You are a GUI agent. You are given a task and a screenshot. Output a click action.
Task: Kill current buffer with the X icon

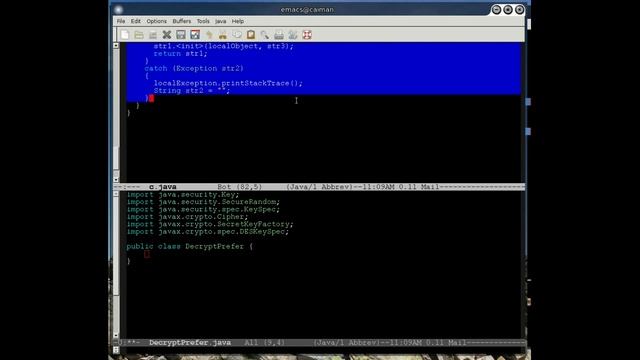pos(167,35)
